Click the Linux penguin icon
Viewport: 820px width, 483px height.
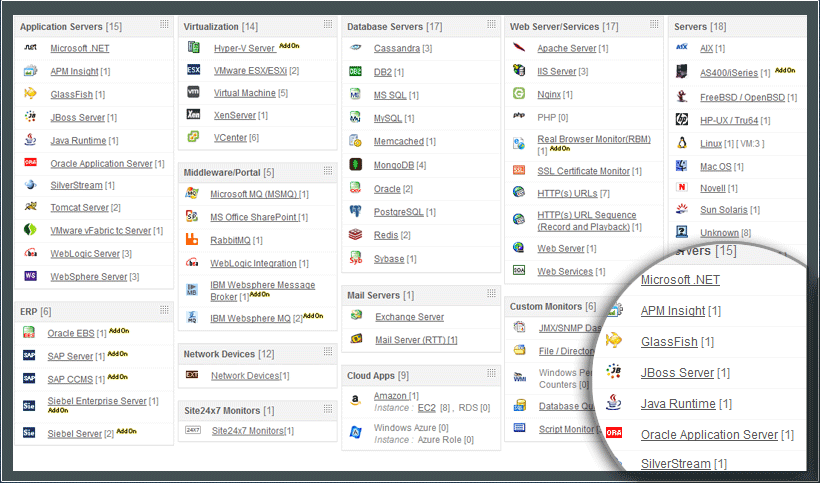(681, 143)
